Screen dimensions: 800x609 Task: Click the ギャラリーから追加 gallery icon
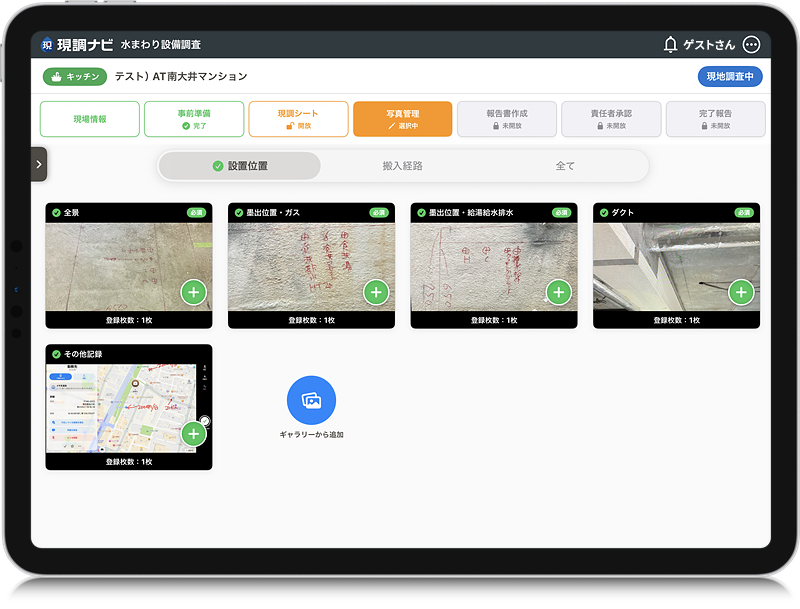311,400
